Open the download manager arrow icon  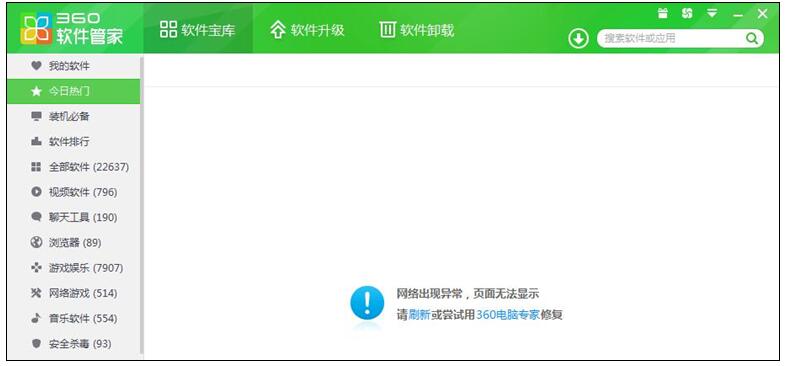[578, 39]
